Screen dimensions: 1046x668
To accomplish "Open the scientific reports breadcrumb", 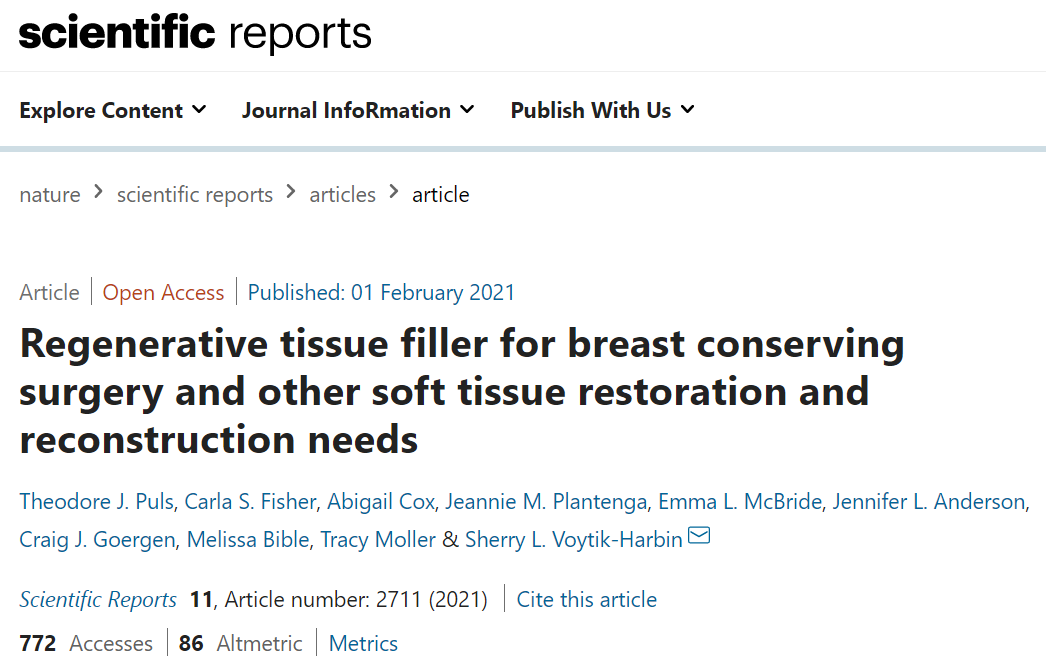I will click(x=195, y=194).
